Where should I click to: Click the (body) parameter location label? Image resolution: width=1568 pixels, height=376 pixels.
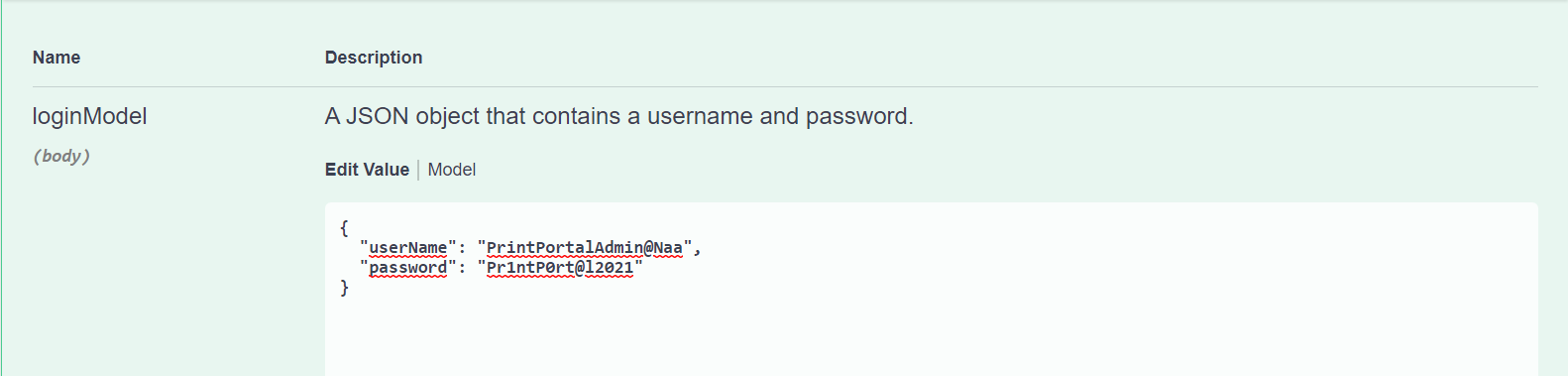[x=61, y=156]
